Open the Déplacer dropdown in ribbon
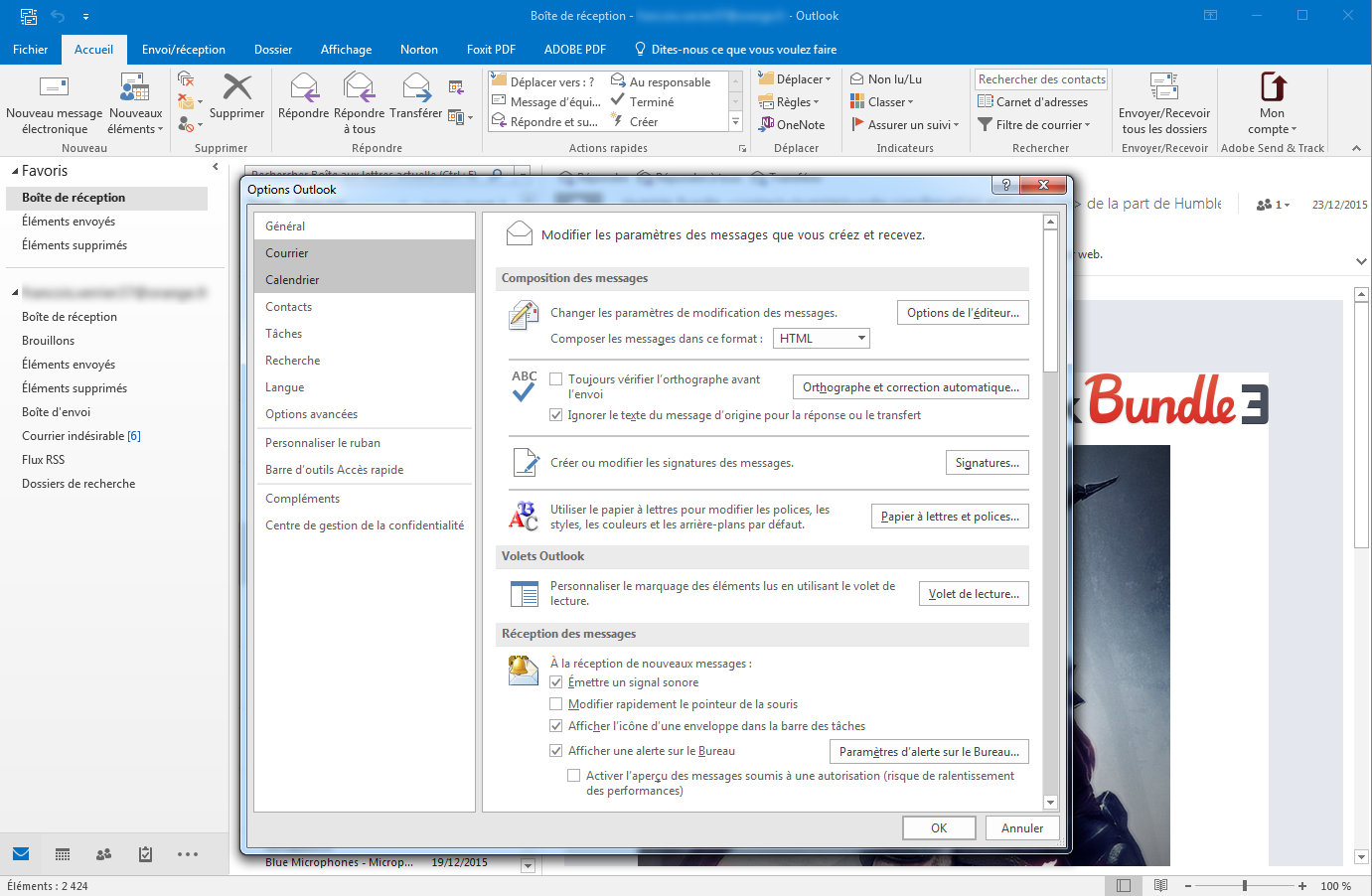This screenshot has width=1372, height=896. point(795,79)
